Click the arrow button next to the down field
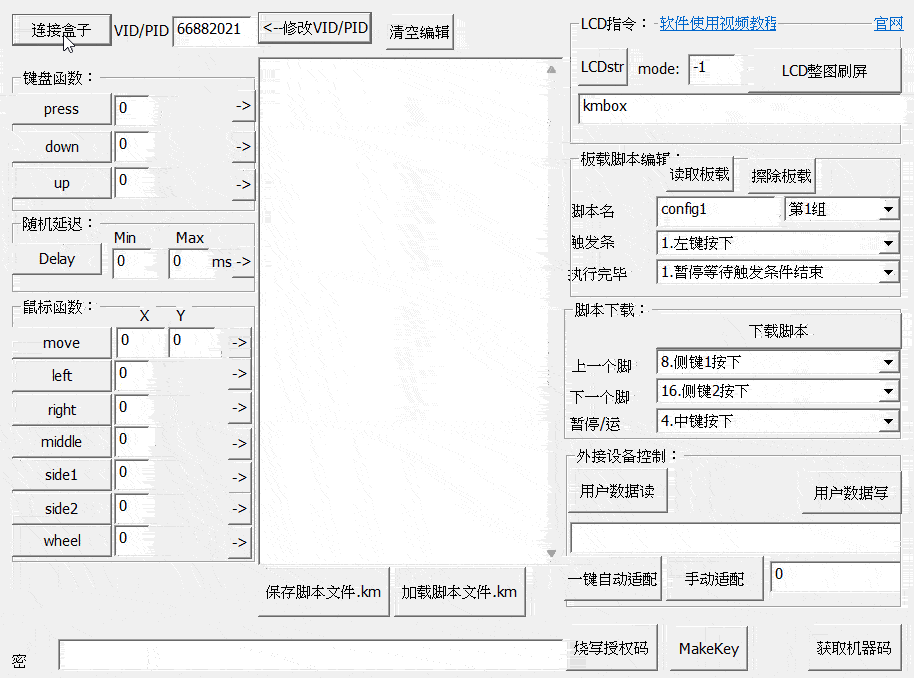Screen dimensions: 914x678 click(x=243, y=146)
